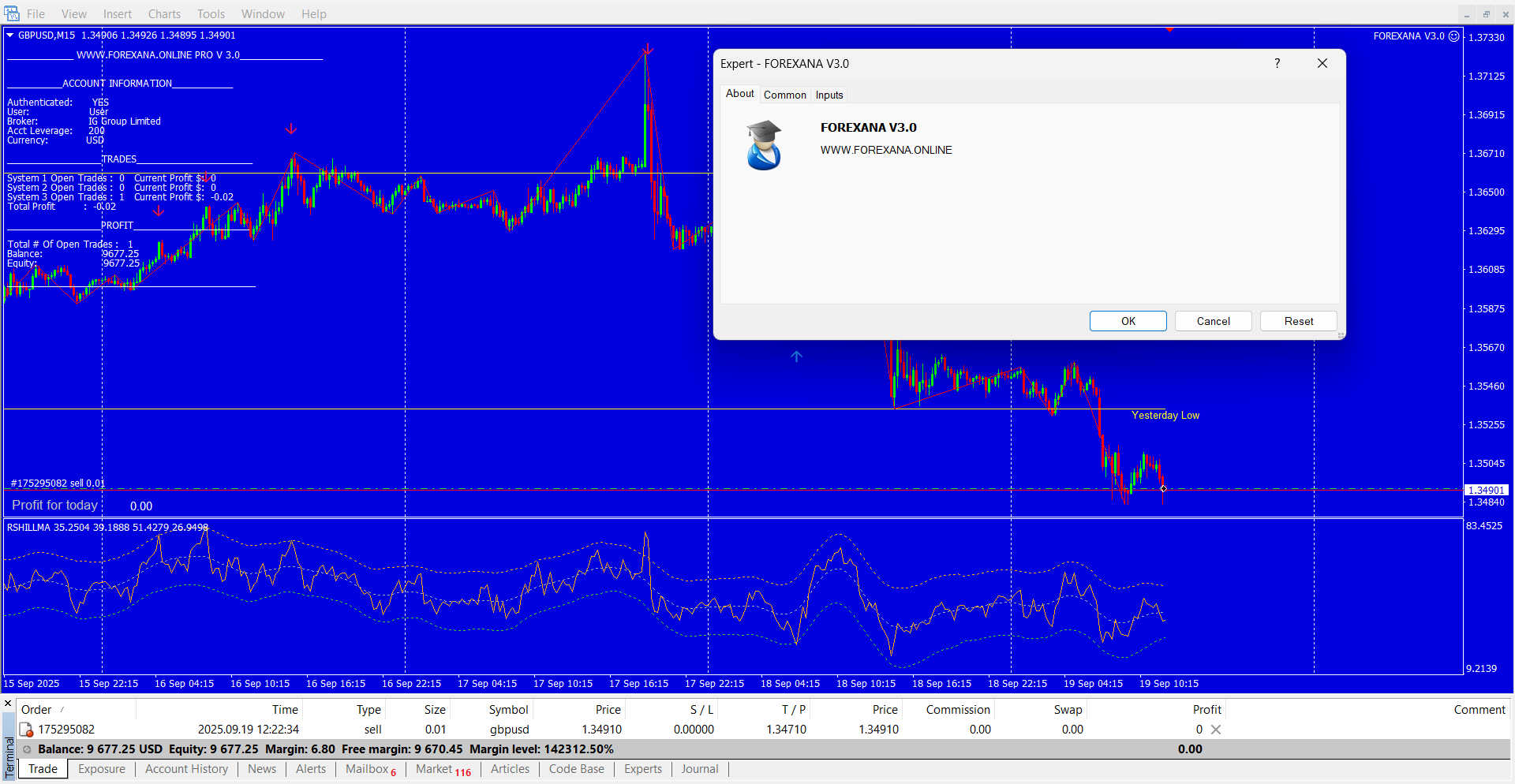Image resolution: width=1515 pixels, height=784 pixels.
Task: Click the Cancel button in Expert dialog
Action: pos(1213,321)
